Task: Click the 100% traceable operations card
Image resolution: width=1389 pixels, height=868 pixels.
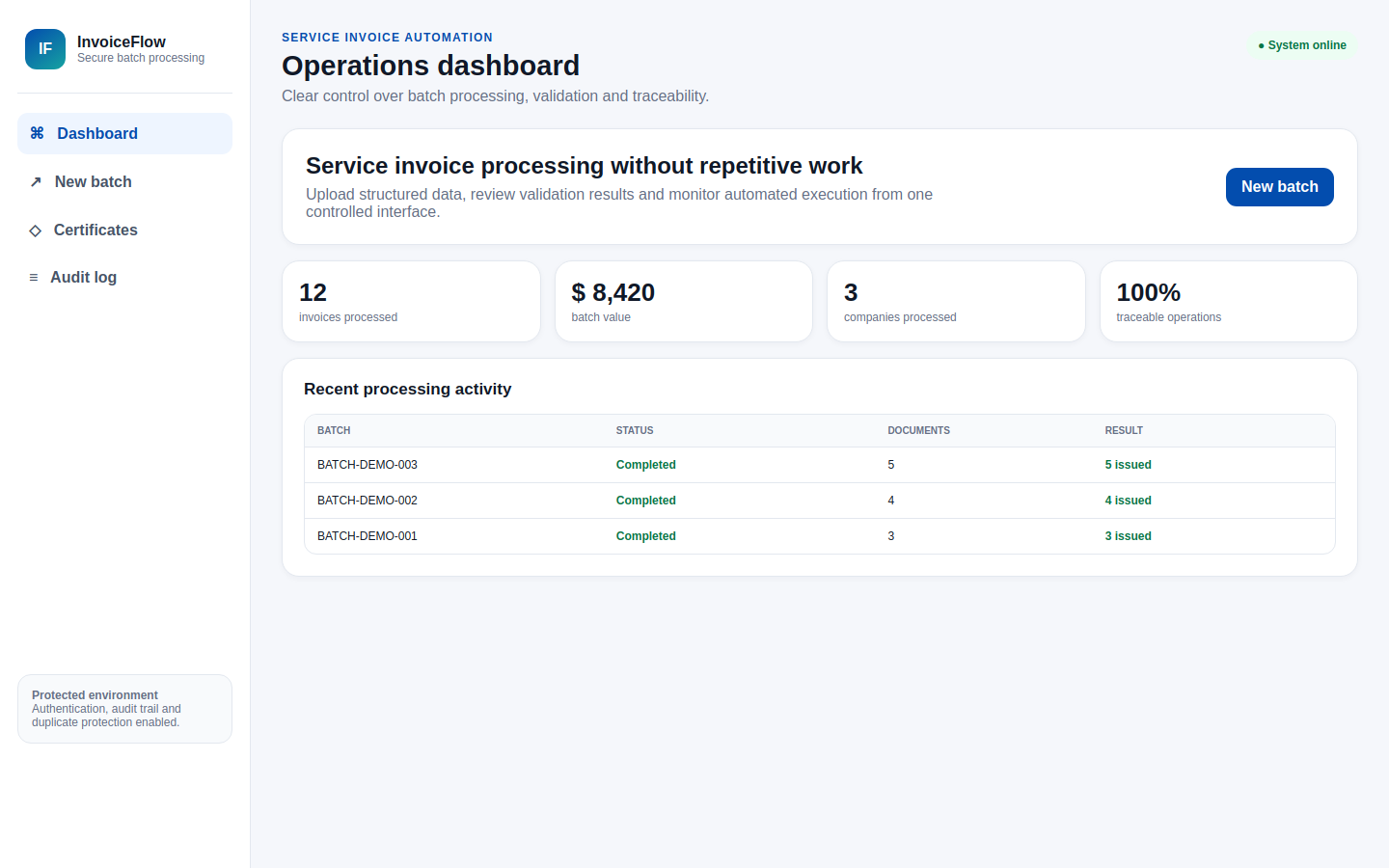Action: click(1229, 301)
